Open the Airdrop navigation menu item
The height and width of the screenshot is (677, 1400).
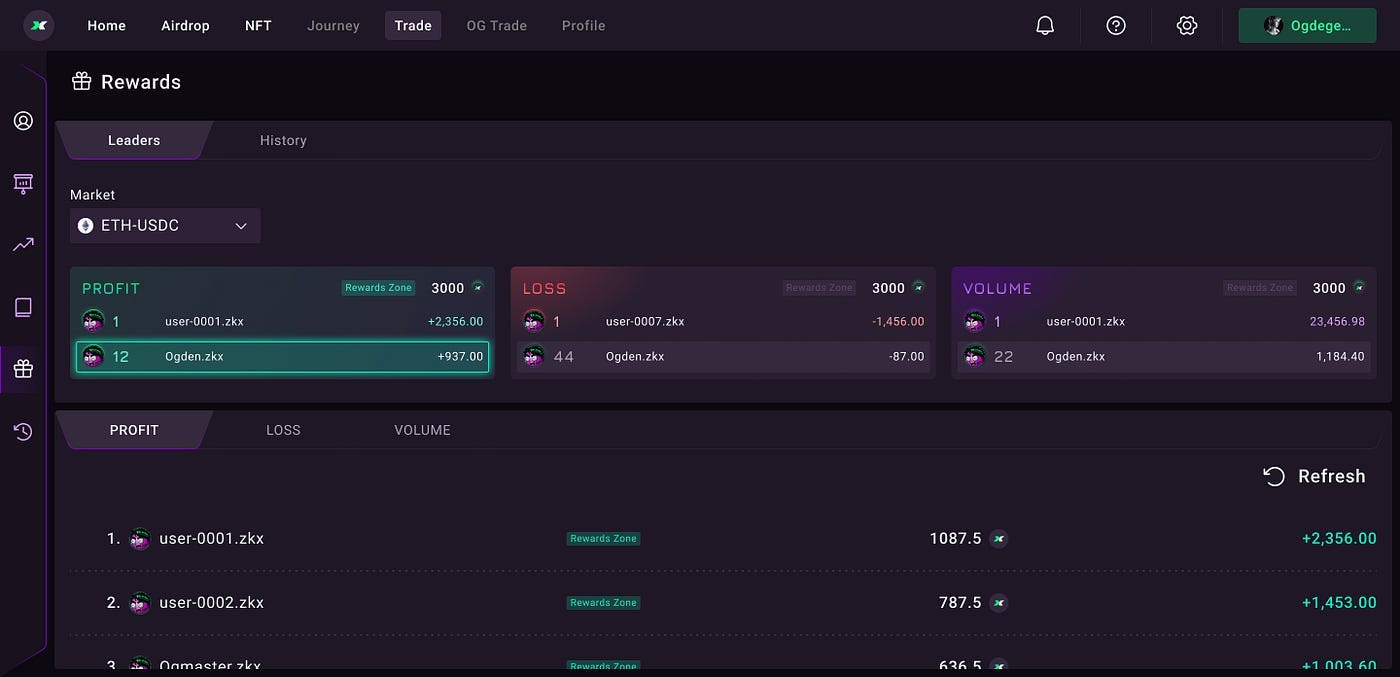click(185, 25)
